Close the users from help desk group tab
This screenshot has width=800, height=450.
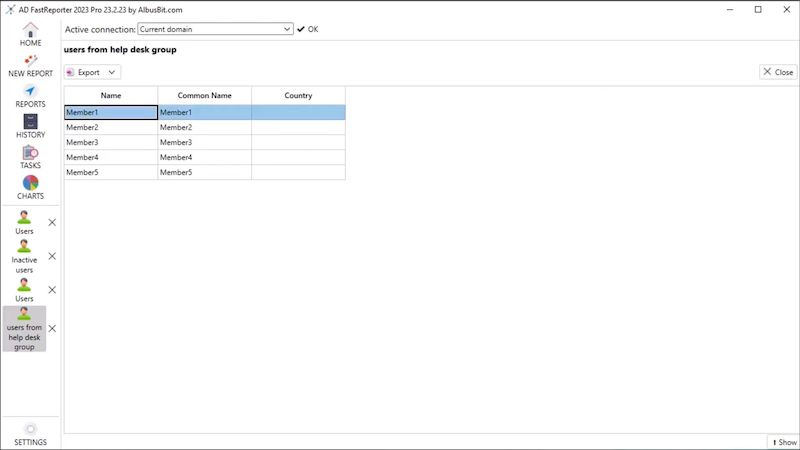52,329
